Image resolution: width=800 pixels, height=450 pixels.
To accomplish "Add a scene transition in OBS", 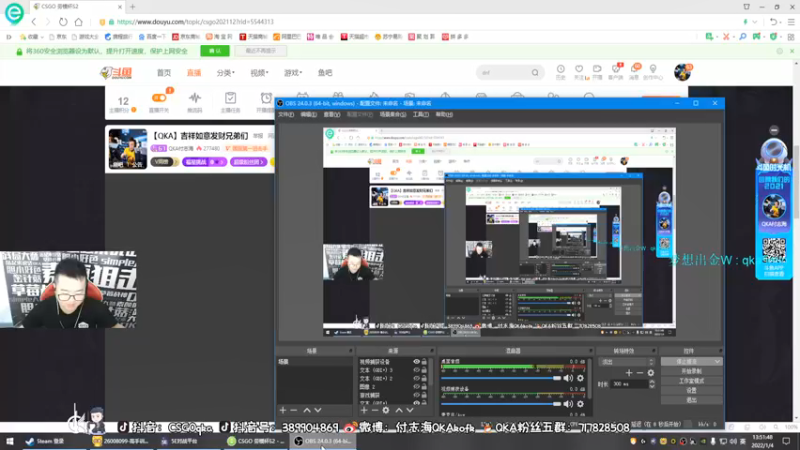I will tap(629, 373).
